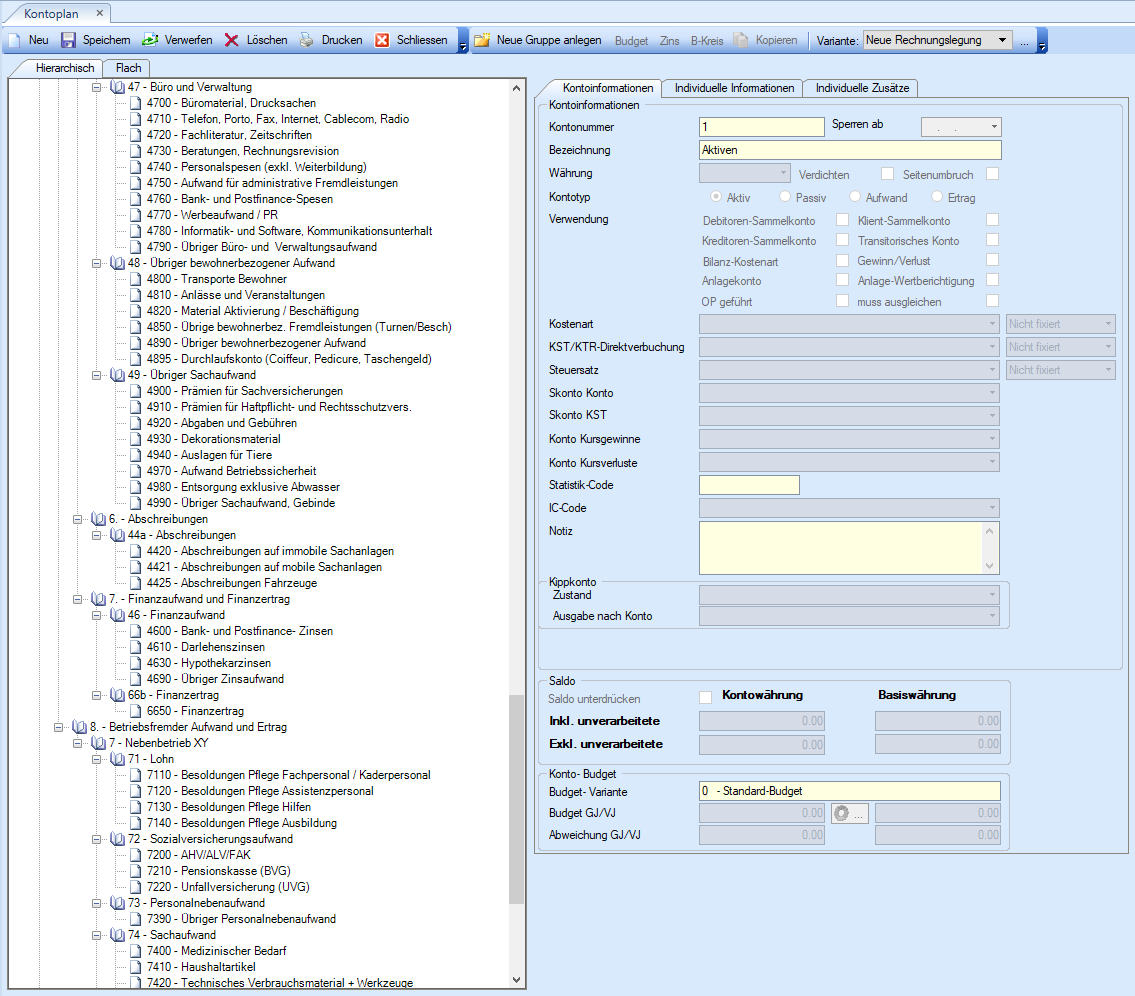Open the IC-Code dropdown
This screenshot has height=996, width=1135.
pos(992,507)
